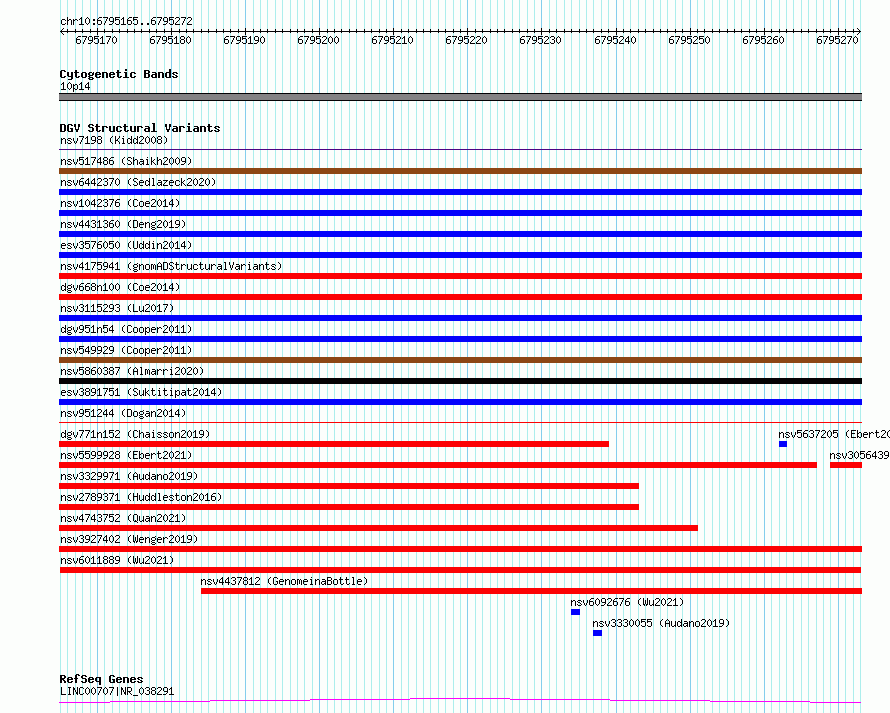Open nsv4437812 (GenomeinaBottle) label
Image resolution: width=890 pixels, height=713 pixels.
coord(284,581)
